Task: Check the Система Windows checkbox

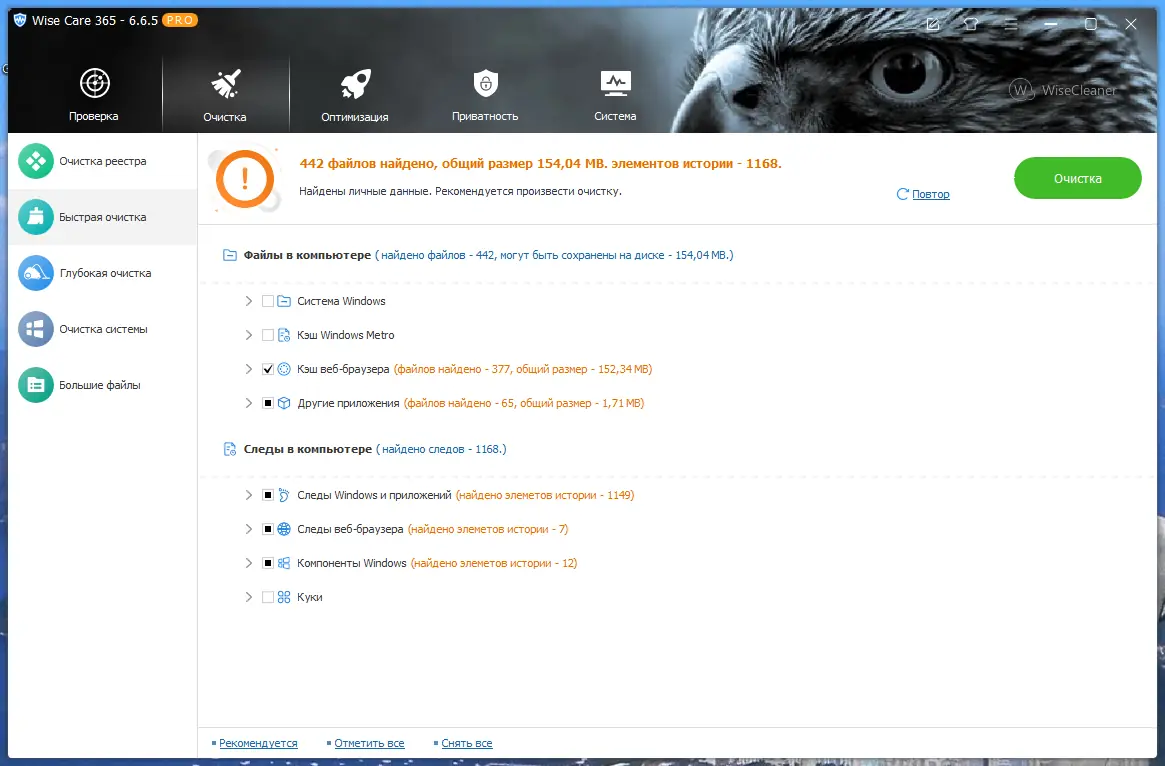Action: [x=268, y=301]
